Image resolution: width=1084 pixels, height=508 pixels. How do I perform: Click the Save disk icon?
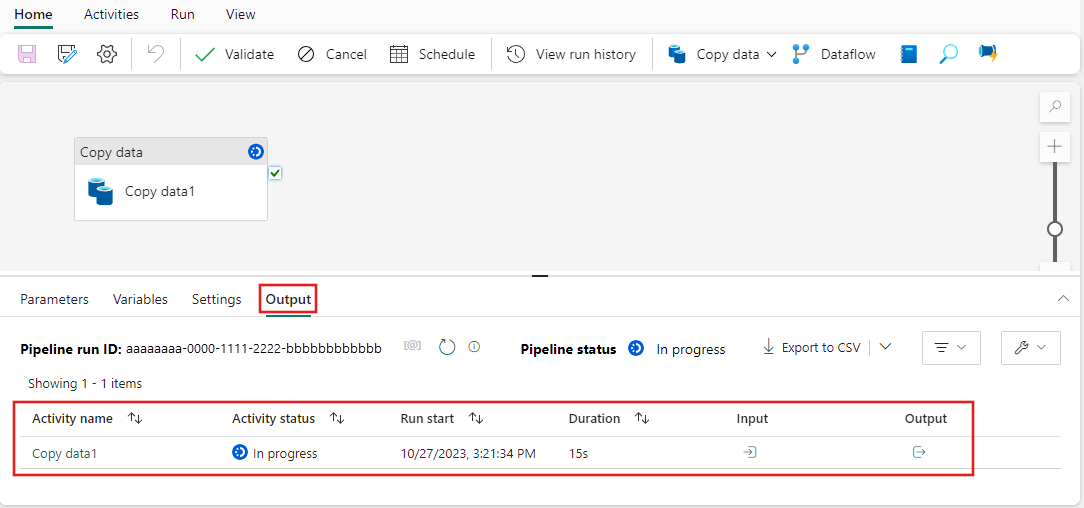pyautogui.click(x=27, y=54)
